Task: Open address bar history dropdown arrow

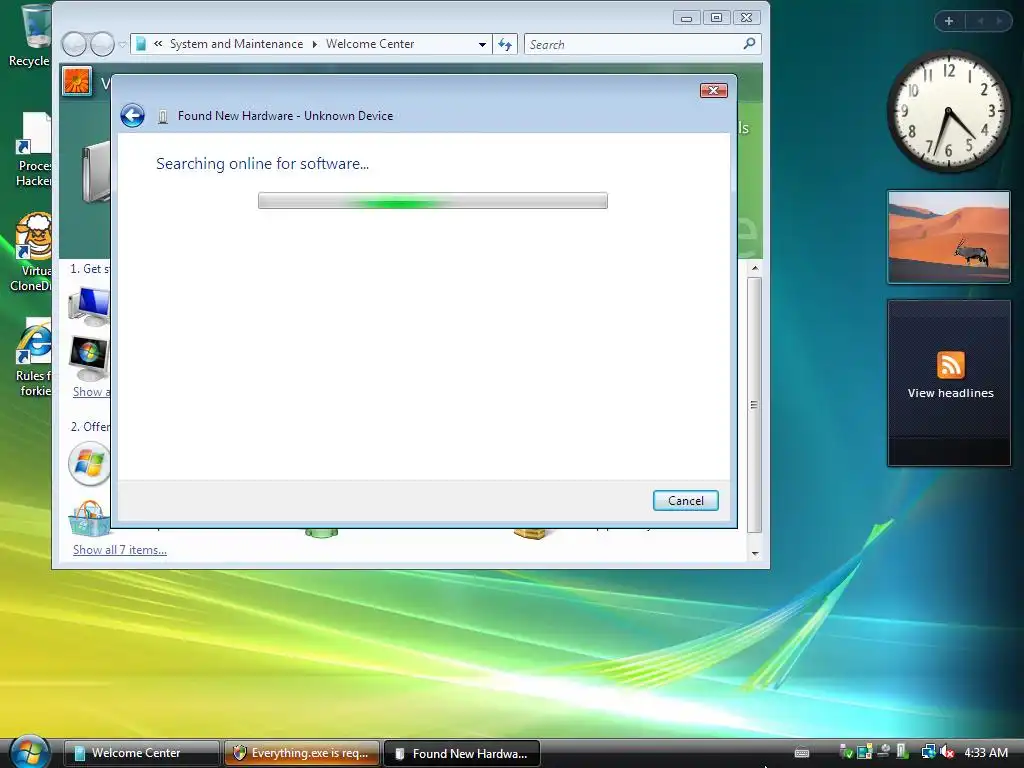Action: [x=482, y=44]
